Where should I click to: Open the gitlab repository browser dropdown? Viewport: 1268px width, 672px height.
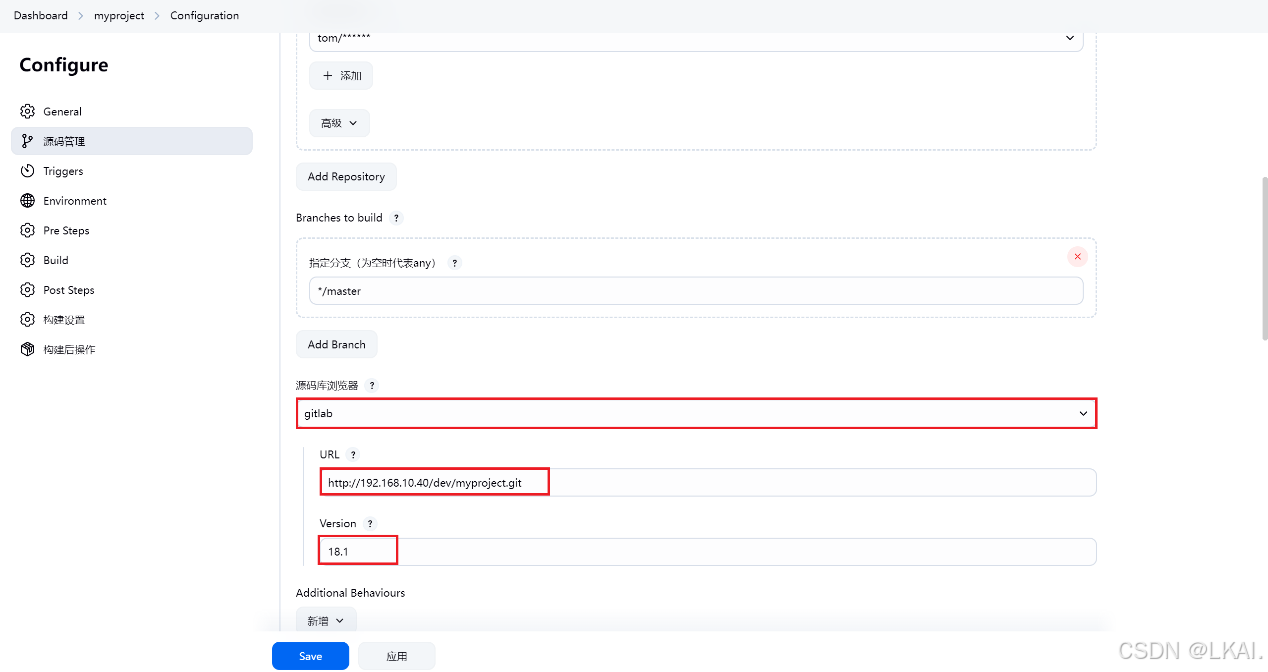pyautogui.click(x=696, y=413)
